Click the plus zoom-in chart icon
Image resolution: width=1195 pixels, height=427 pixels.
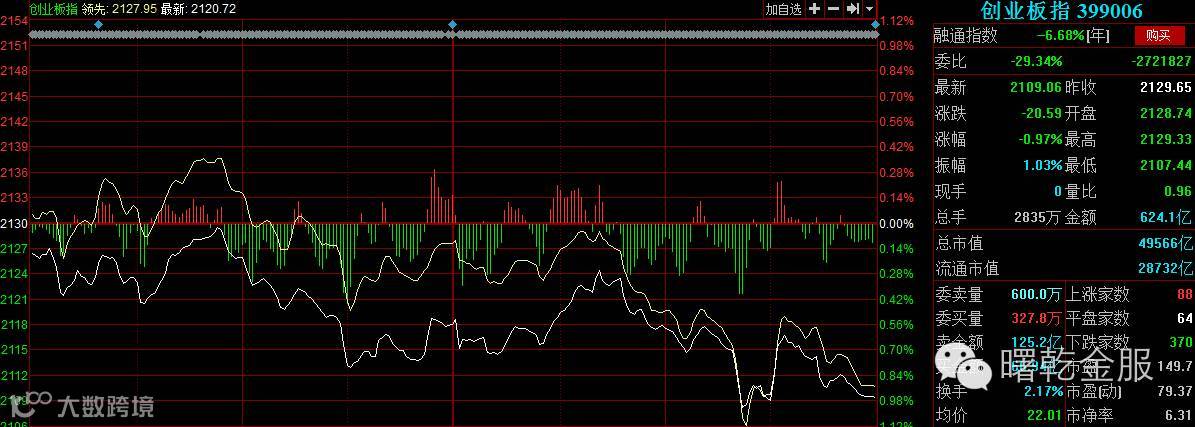coord(815,9)
